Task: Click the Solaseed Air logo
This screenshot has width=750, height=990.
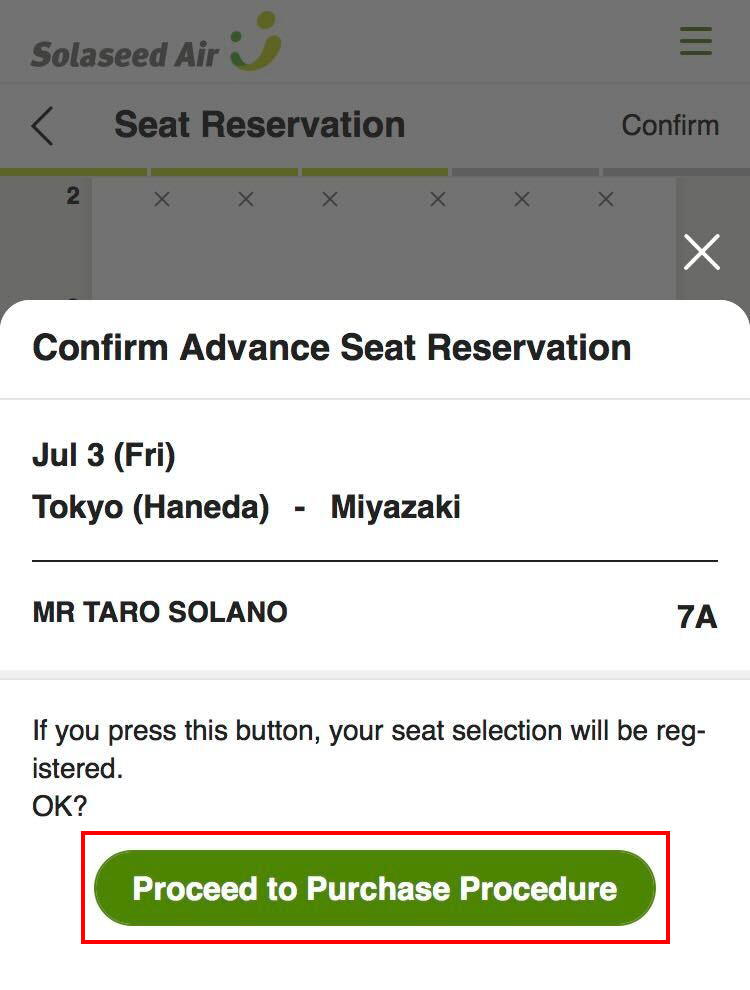Action: pos(156,44)
